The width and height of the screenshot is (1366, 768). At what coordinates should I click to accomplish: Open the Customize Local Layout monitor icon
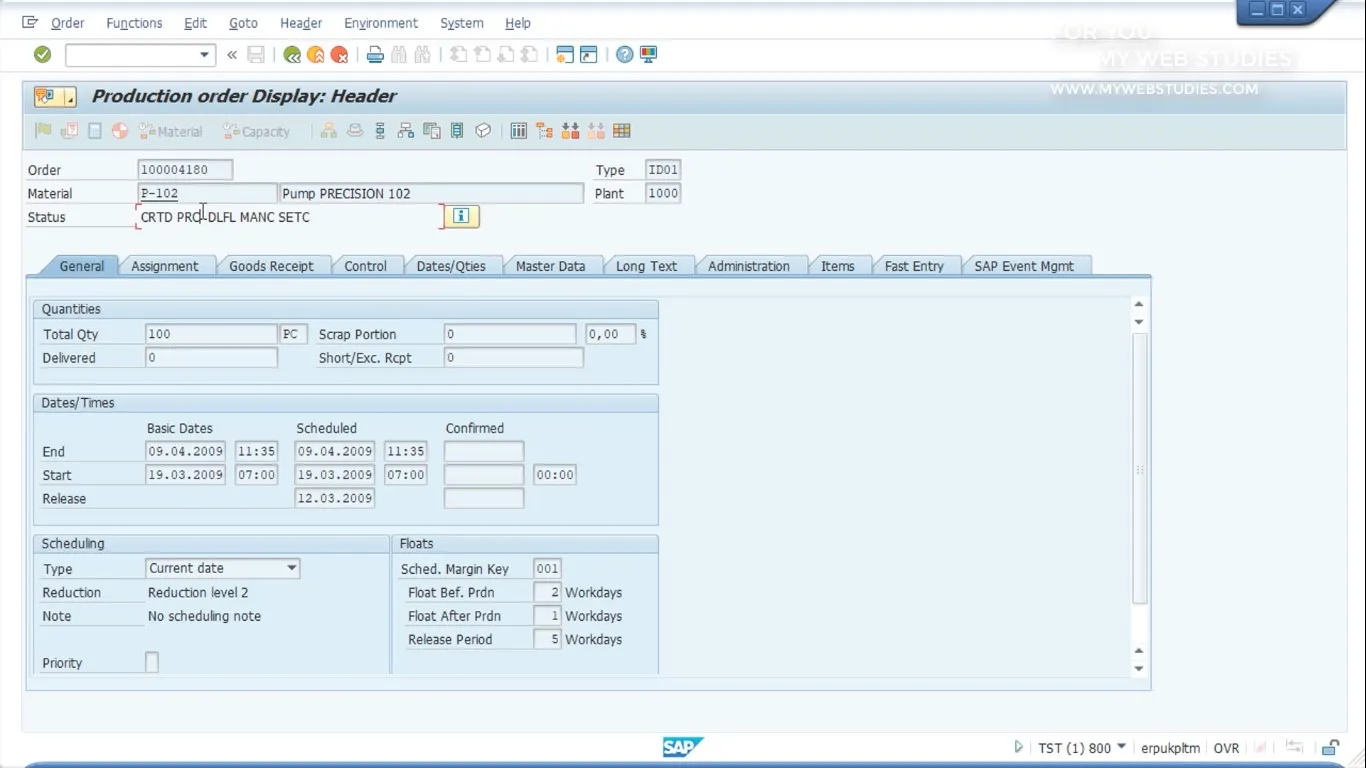pyautogui.click(x=649, y=55)
